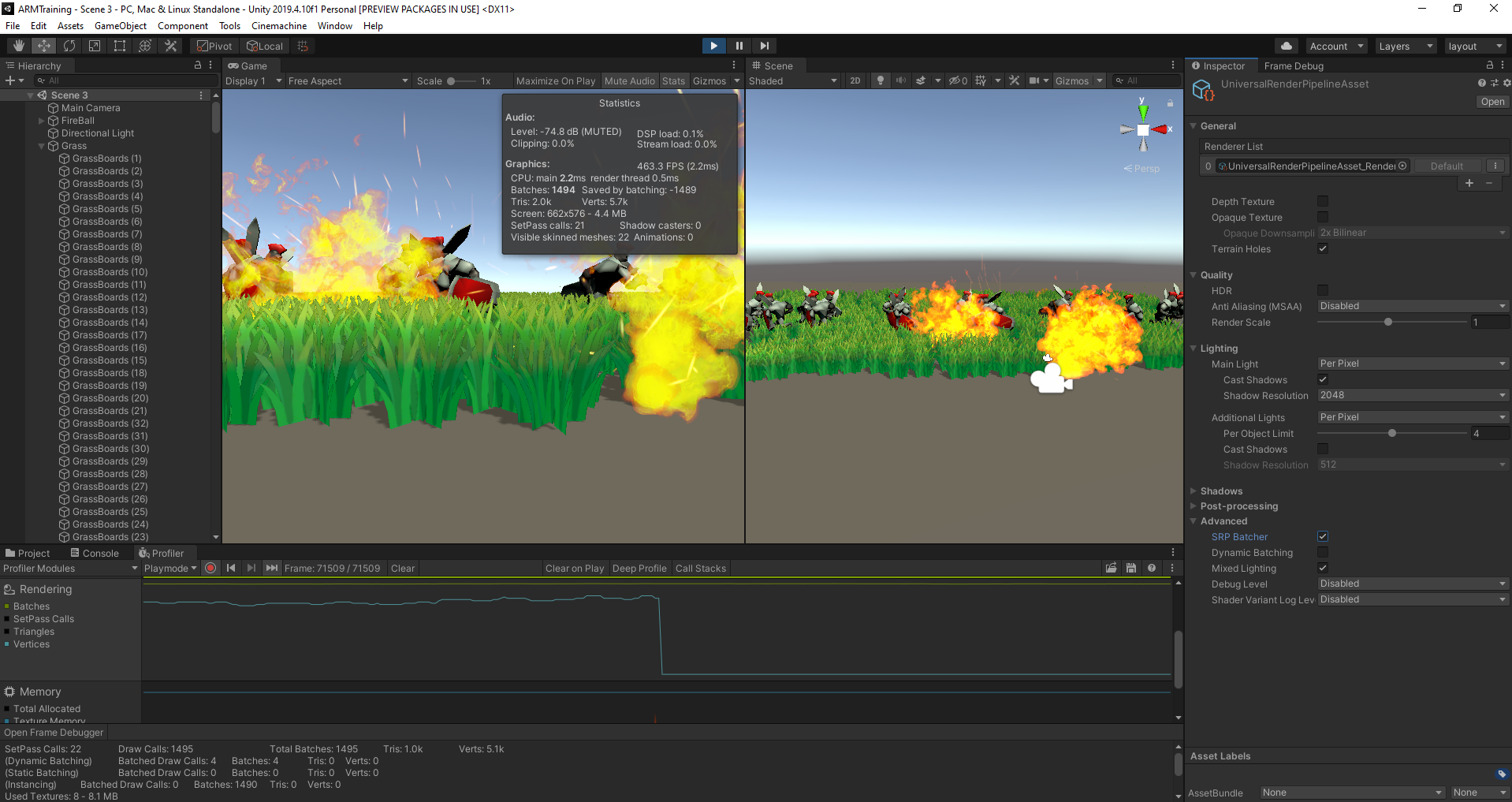
Task: Click Open in the Inspector header
Action: (1492, 102)
